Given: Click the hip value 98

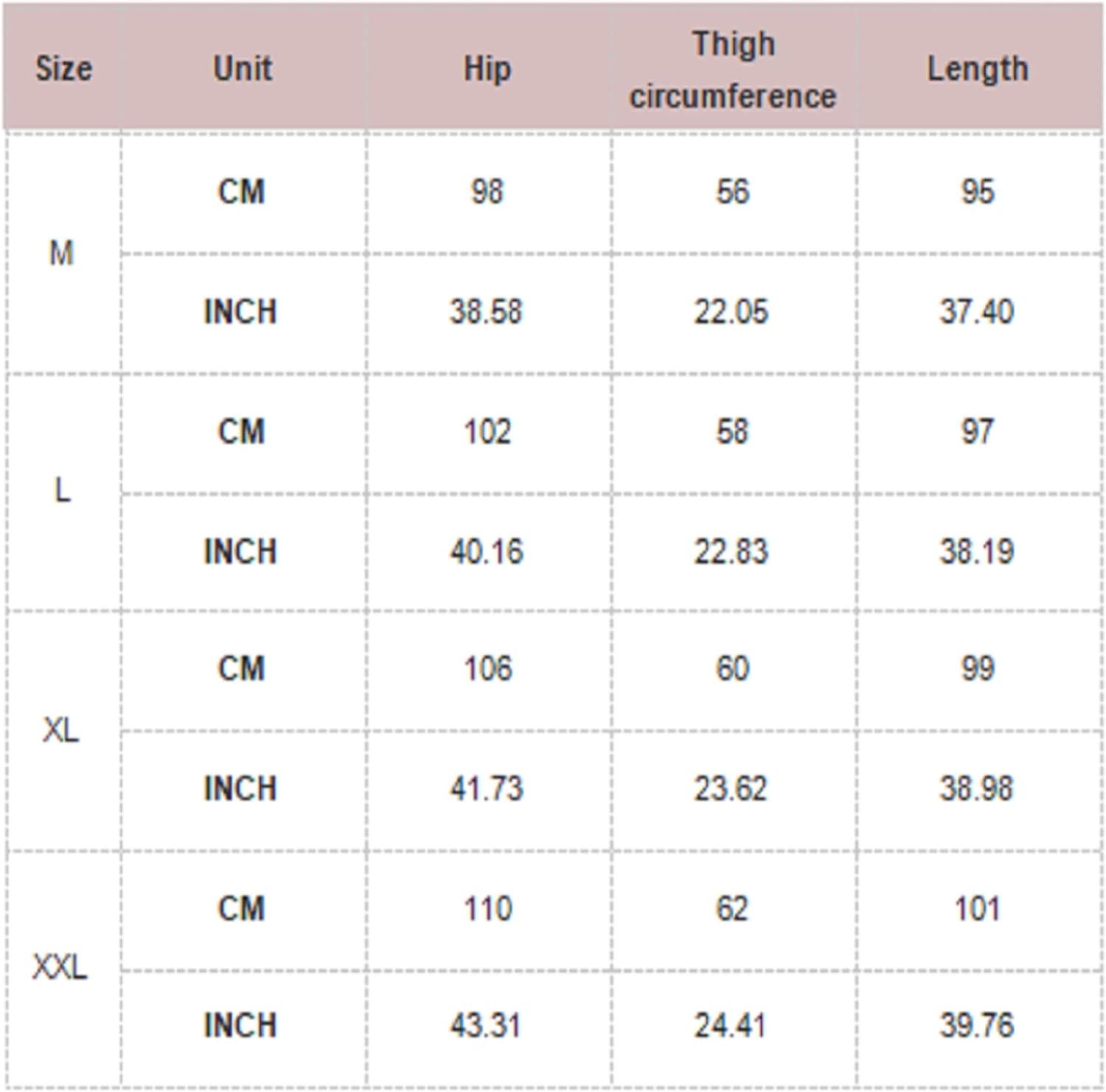Looking at the screenshot, I should tap(487, 192).
